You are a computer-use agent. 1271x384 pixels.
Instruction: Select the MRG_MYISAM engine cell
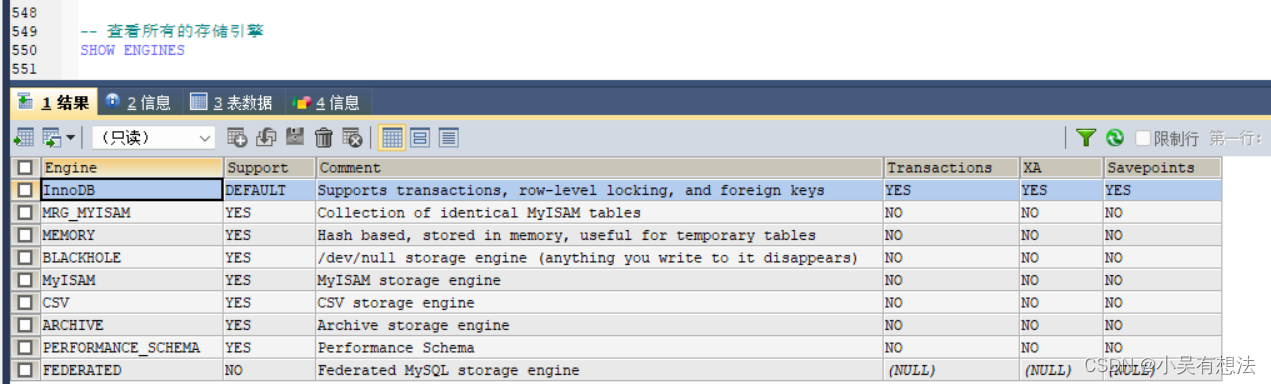click(x=131, y=213)
